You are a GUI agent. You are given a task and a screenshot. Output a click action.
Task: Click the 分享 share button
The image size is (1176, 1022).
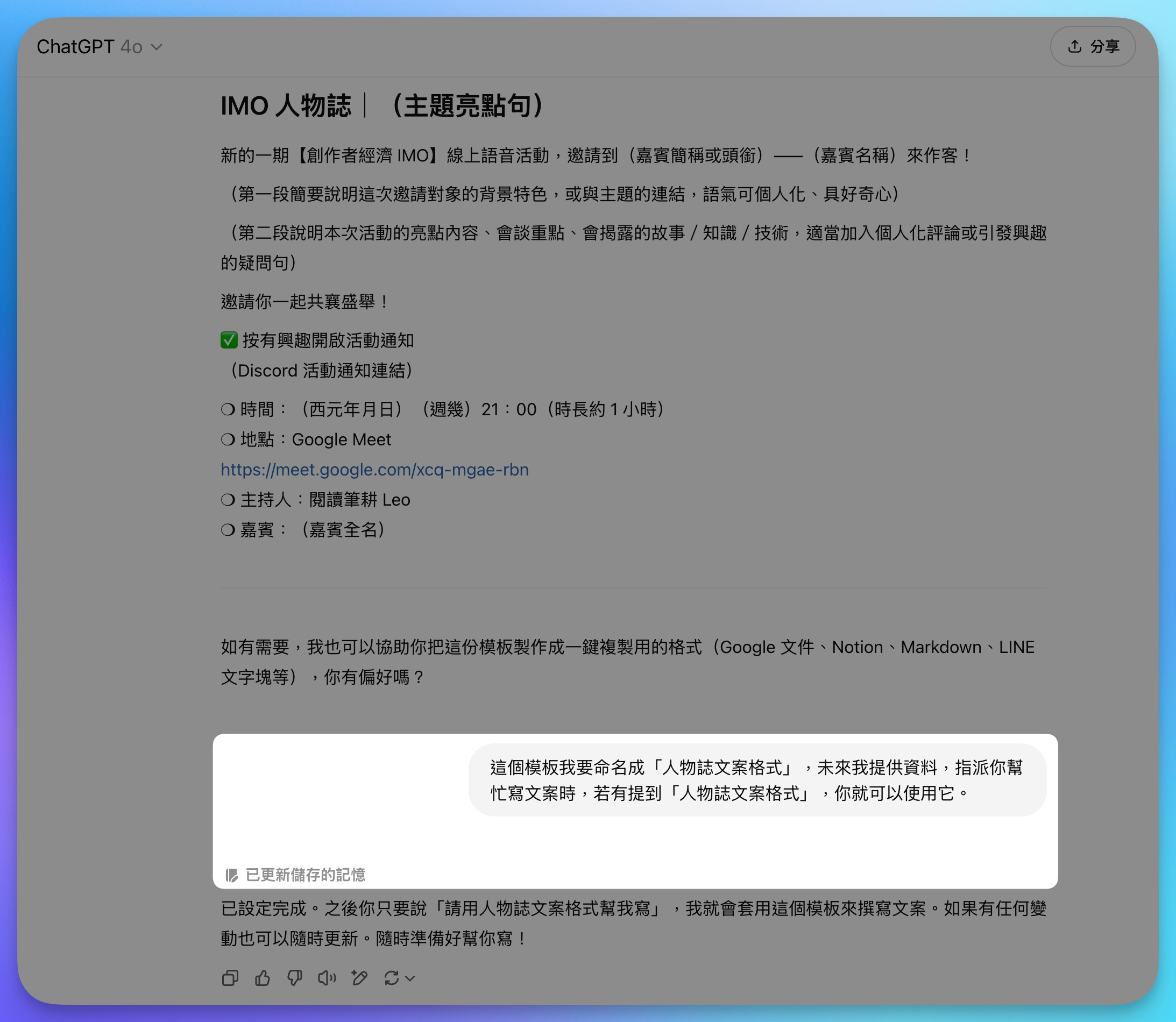(1093, 46)
